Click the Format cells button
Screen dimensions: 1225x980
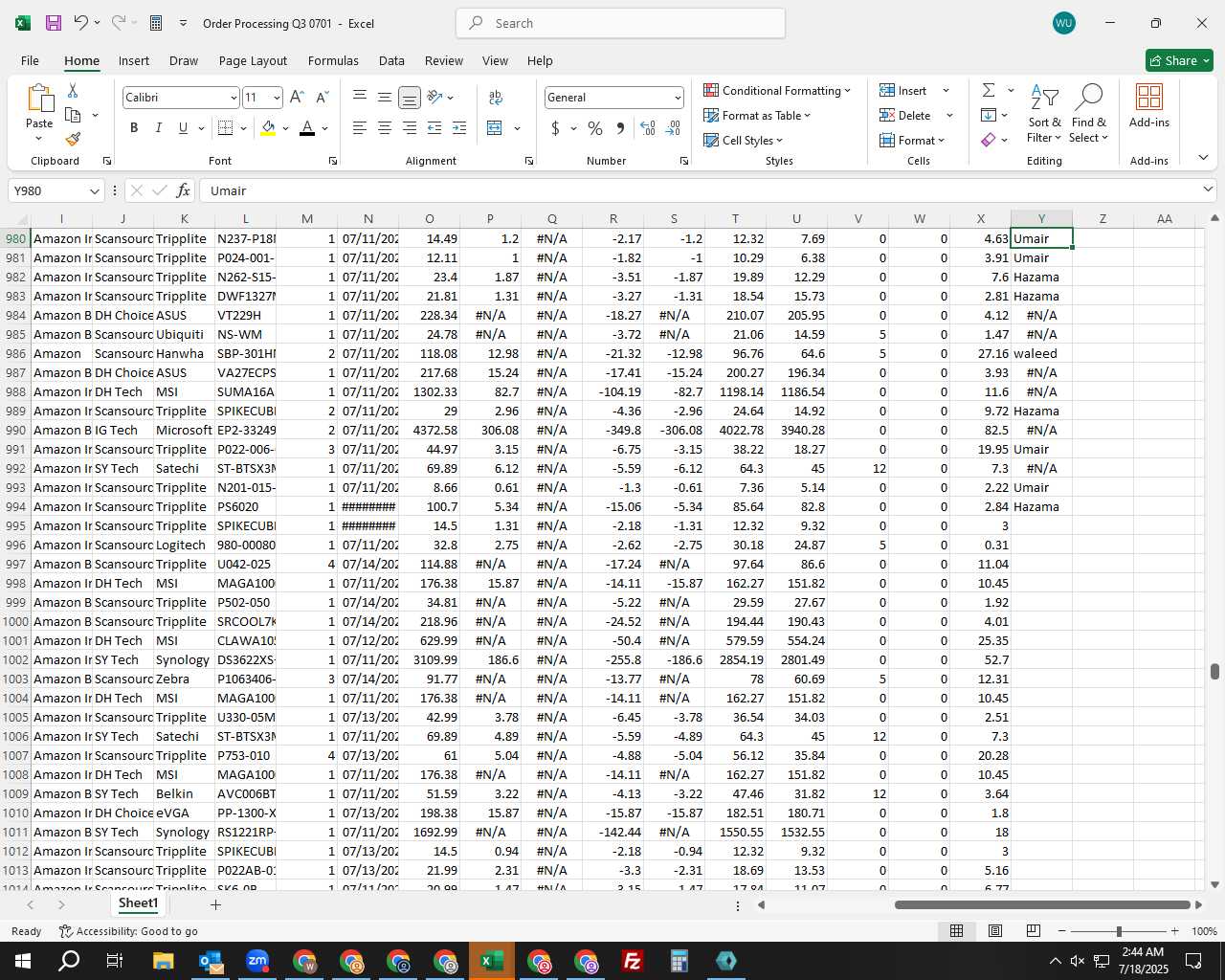tap(912, 140)
